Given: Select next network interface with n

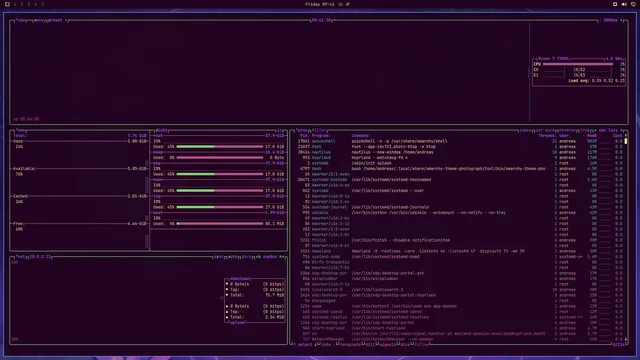Looking at the screenshot, I should click(282, 257).
